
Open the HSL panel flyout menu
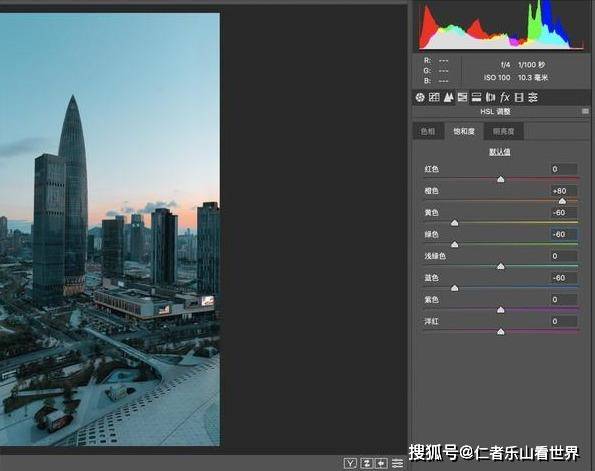pyautogui.click(x=586, y=111)
